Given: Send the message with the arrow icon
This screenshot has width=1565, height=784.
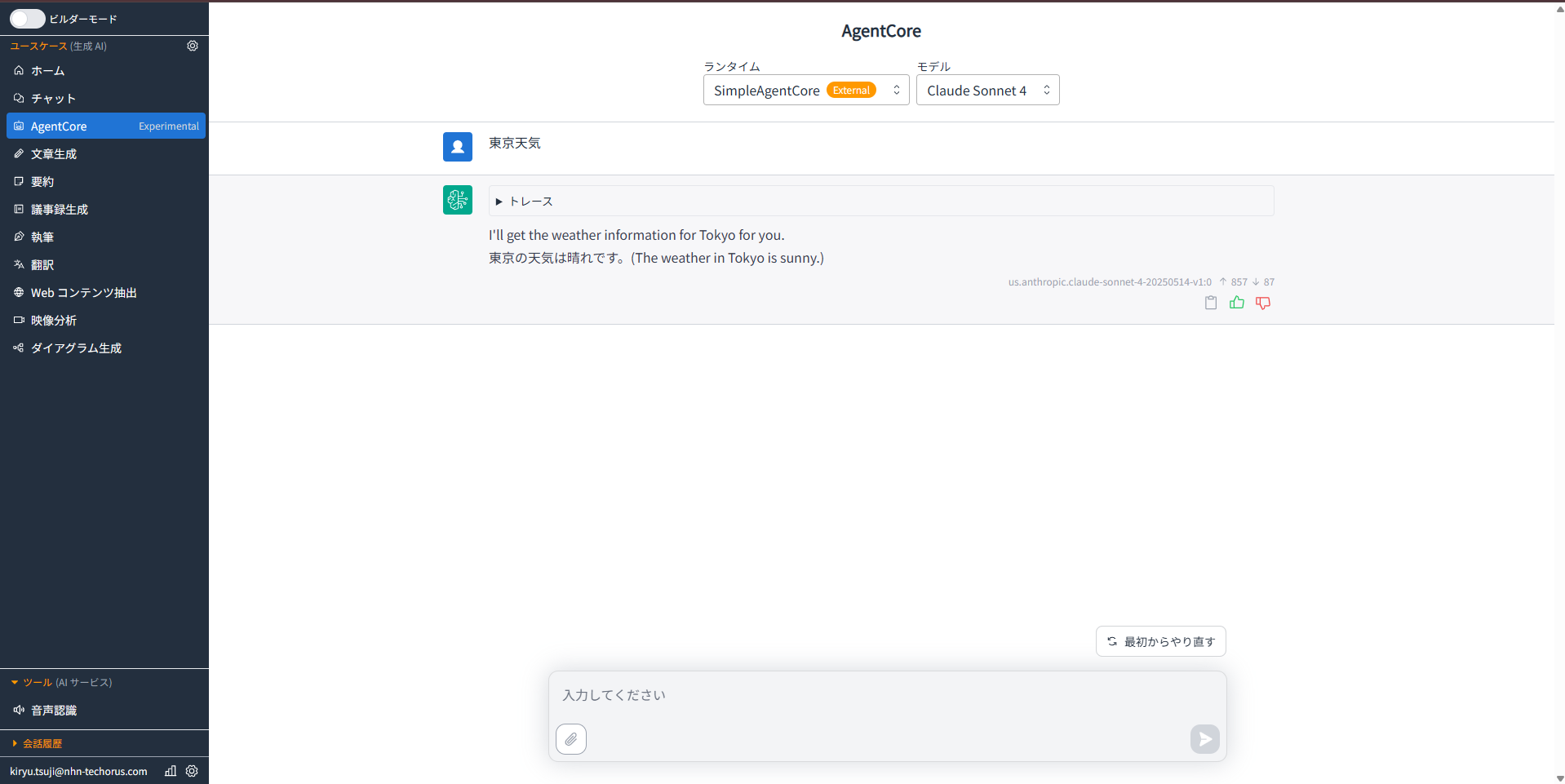Looking at the screenshot, I should pyautogui.click(x=1204, y=739).
